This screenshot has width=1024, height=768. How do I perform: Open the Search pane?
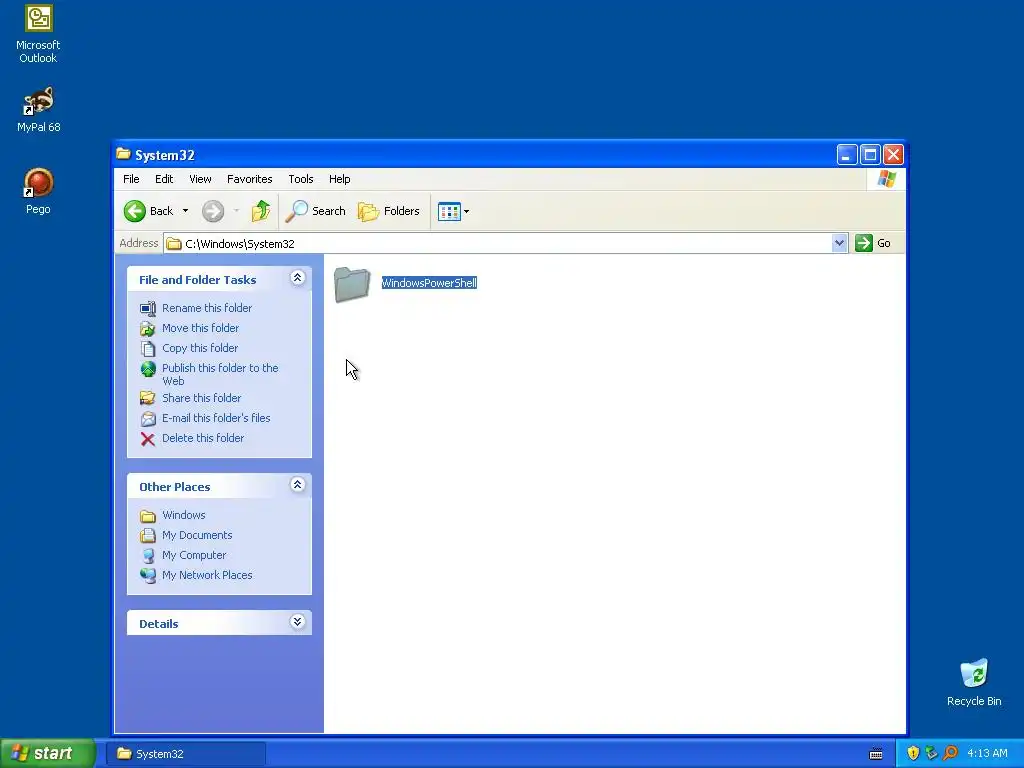tap(315, 211)
